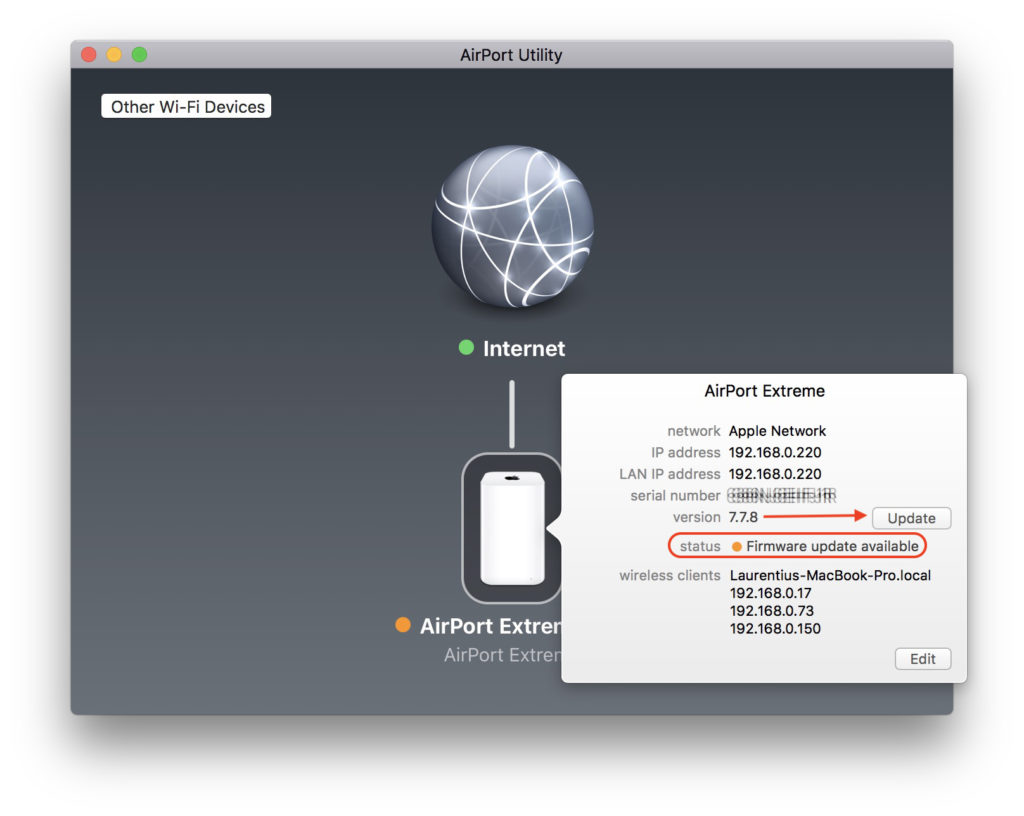Click the version 7.7.8 value
This screenshot has height=816, width=1024.
[x=743, y=517]
